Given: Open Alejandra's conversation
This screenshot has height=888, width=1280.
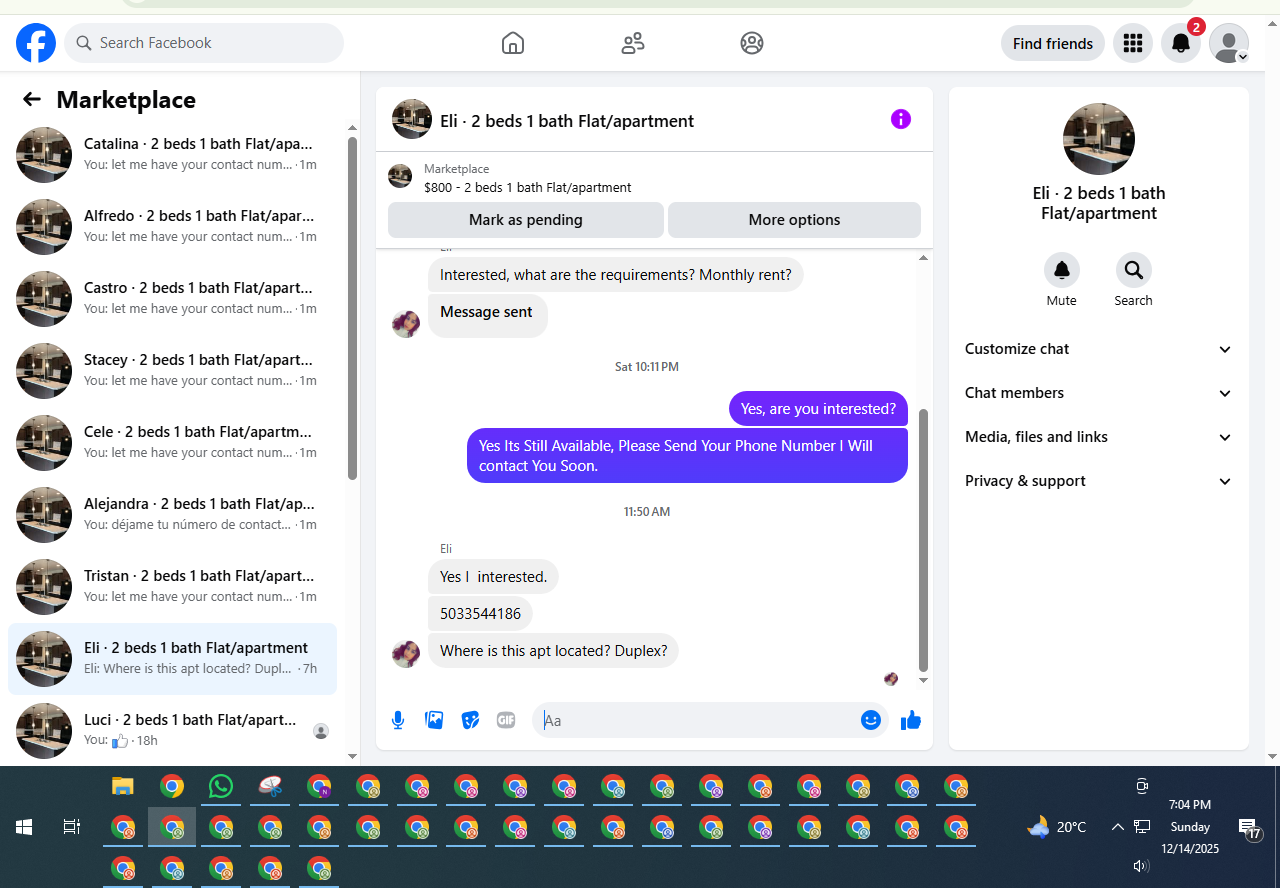Looking at the screenshot, I should (x=172, y=515).
